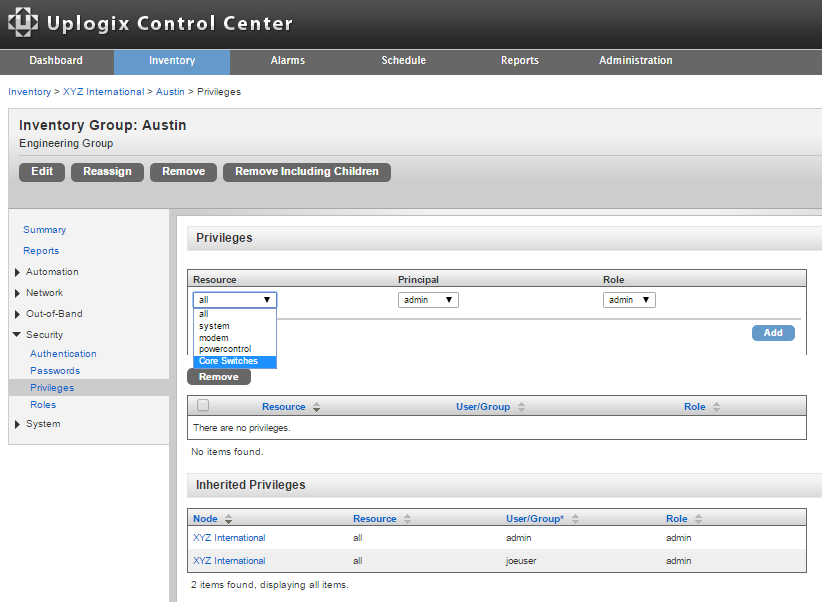Sort inherited privileges by User/Group* arrows
822x602 pixels.
(575, 519)
